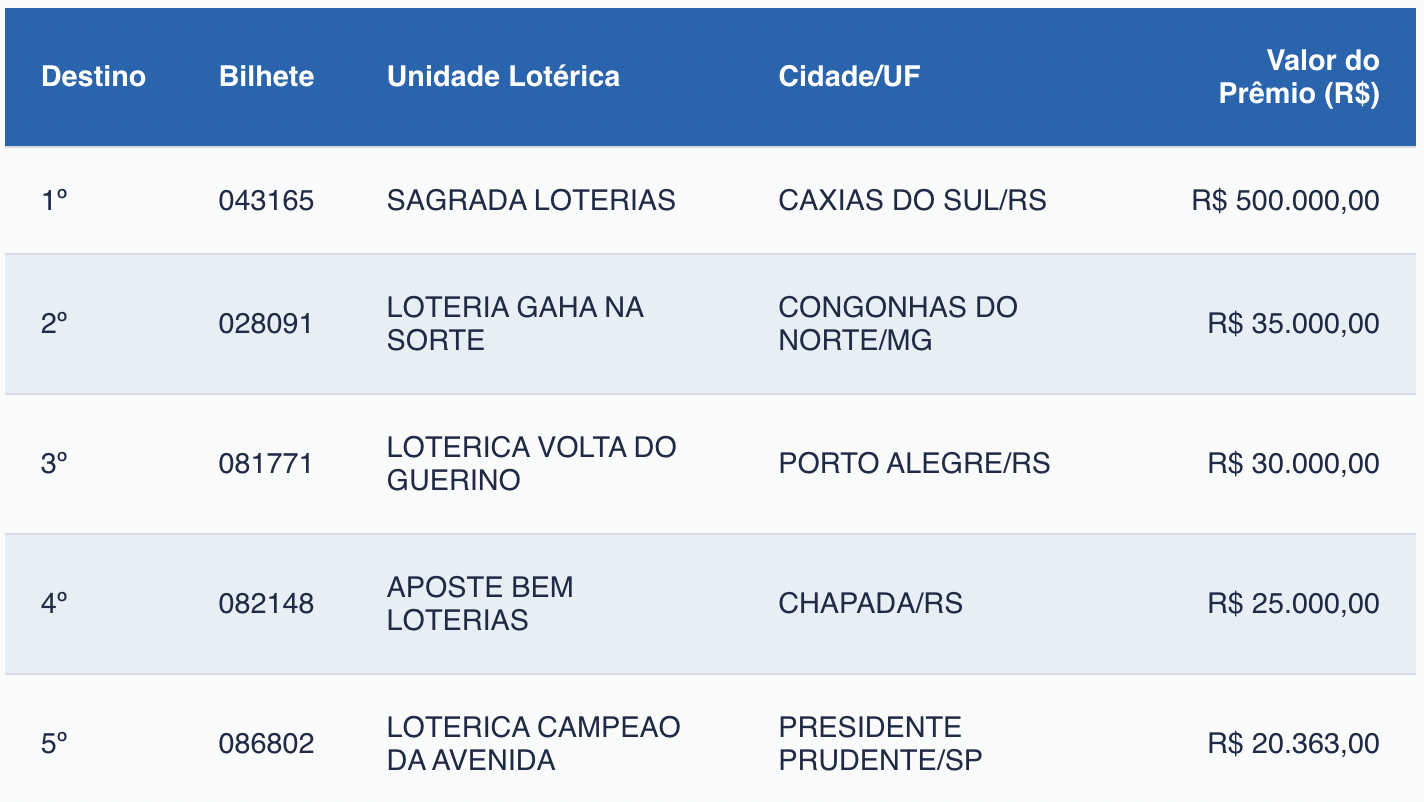The width and height of the screenshot is (1424, 802).
Task: Select ticket number 082148
Action: [266, 604]
